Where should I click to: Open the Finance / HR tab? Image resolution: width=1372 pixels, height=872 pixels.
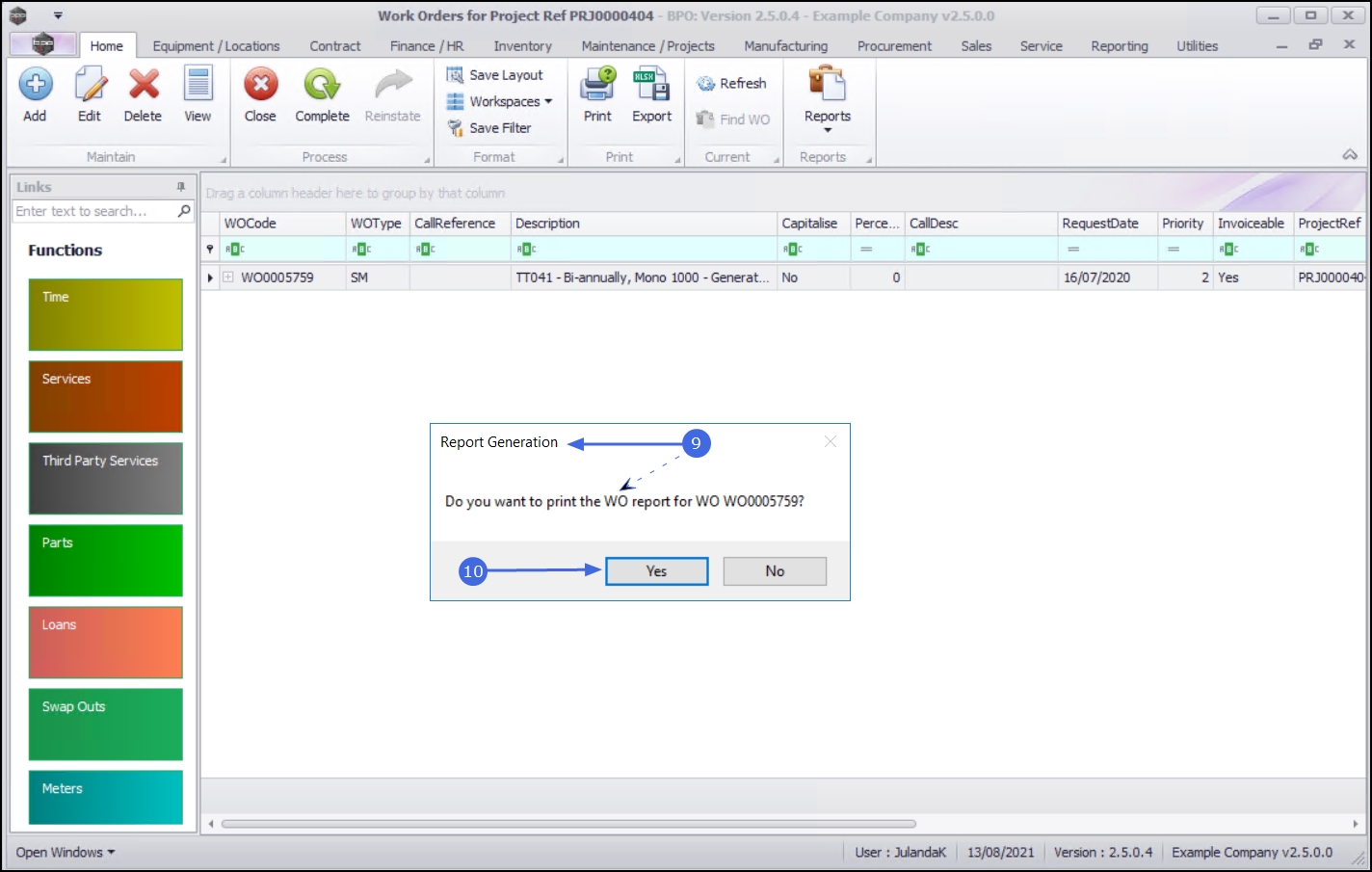tap(427, 46)
